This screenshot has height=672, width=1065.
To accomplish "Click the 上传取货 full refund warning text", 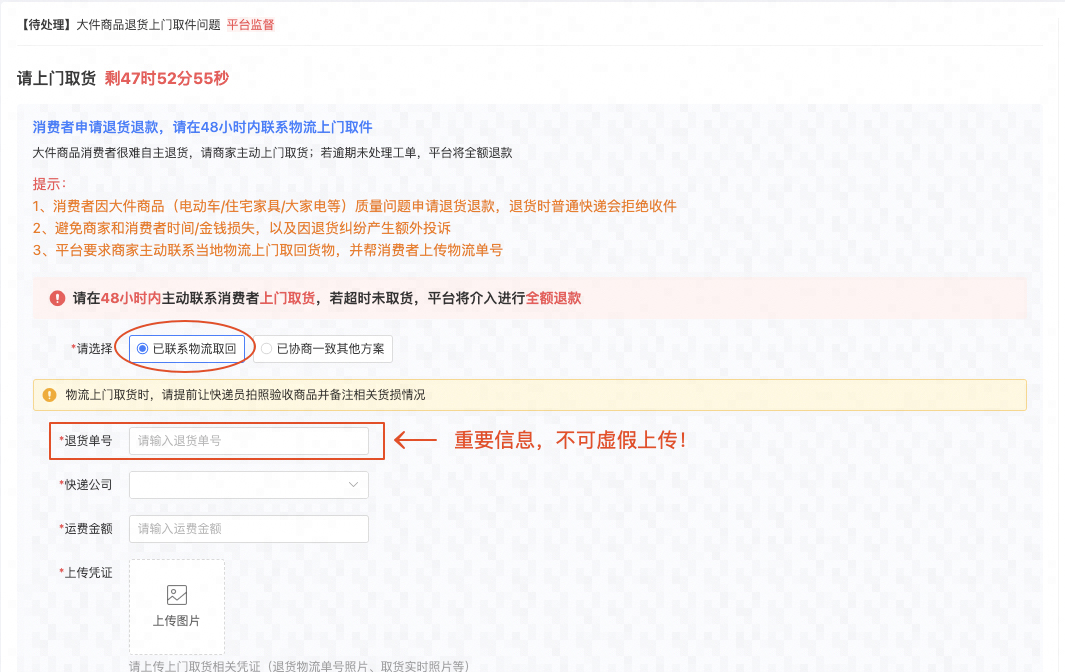I will (x=288, y=299).
